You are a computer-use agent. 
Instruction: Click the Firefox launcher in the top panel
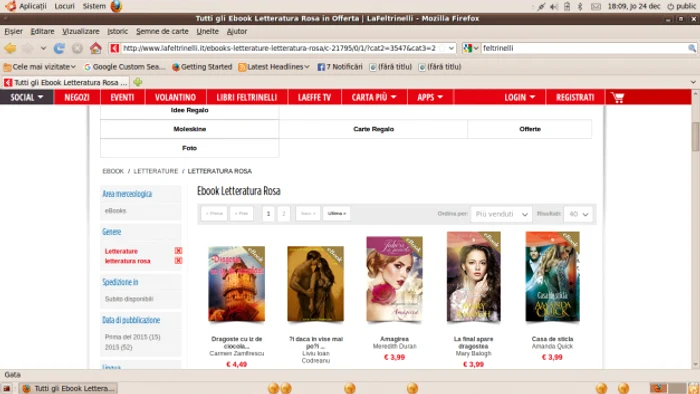[x=116, y=6]
